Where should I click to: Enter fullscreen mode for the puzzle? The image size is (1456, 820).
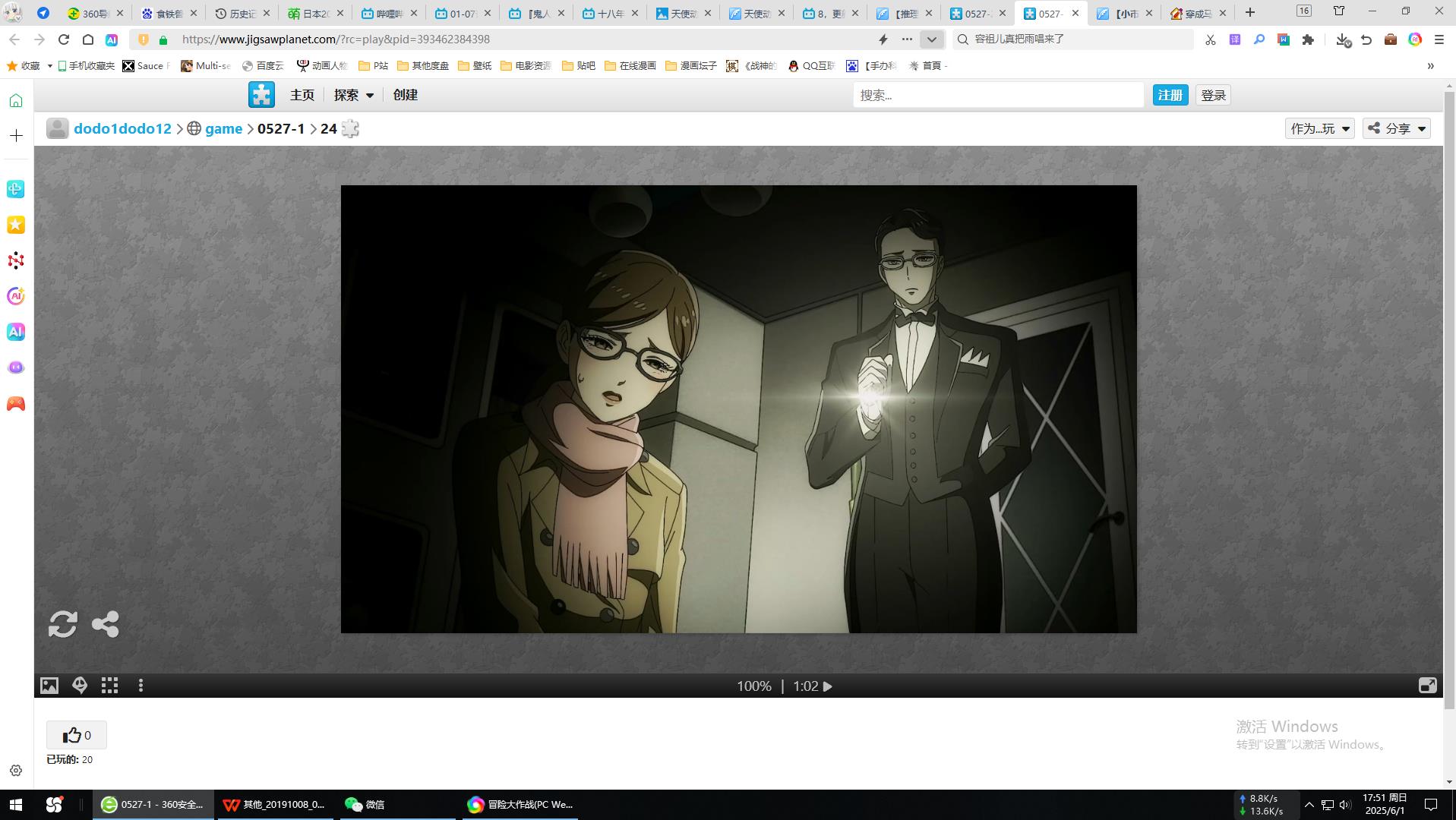pos(1428,686)
